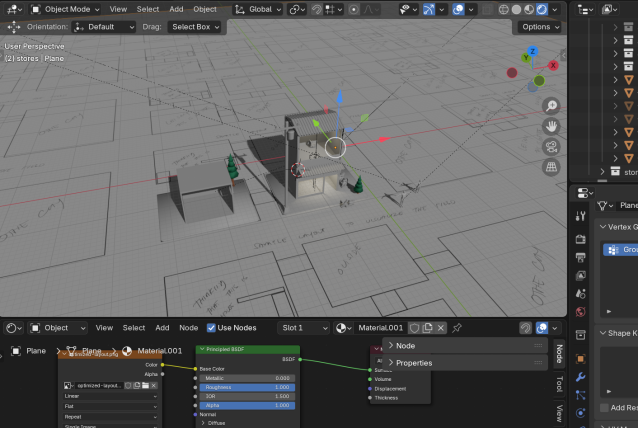Open the Repeat extension dropdown on image node
This screenshot has width=638, height=428.
(110, 417)
